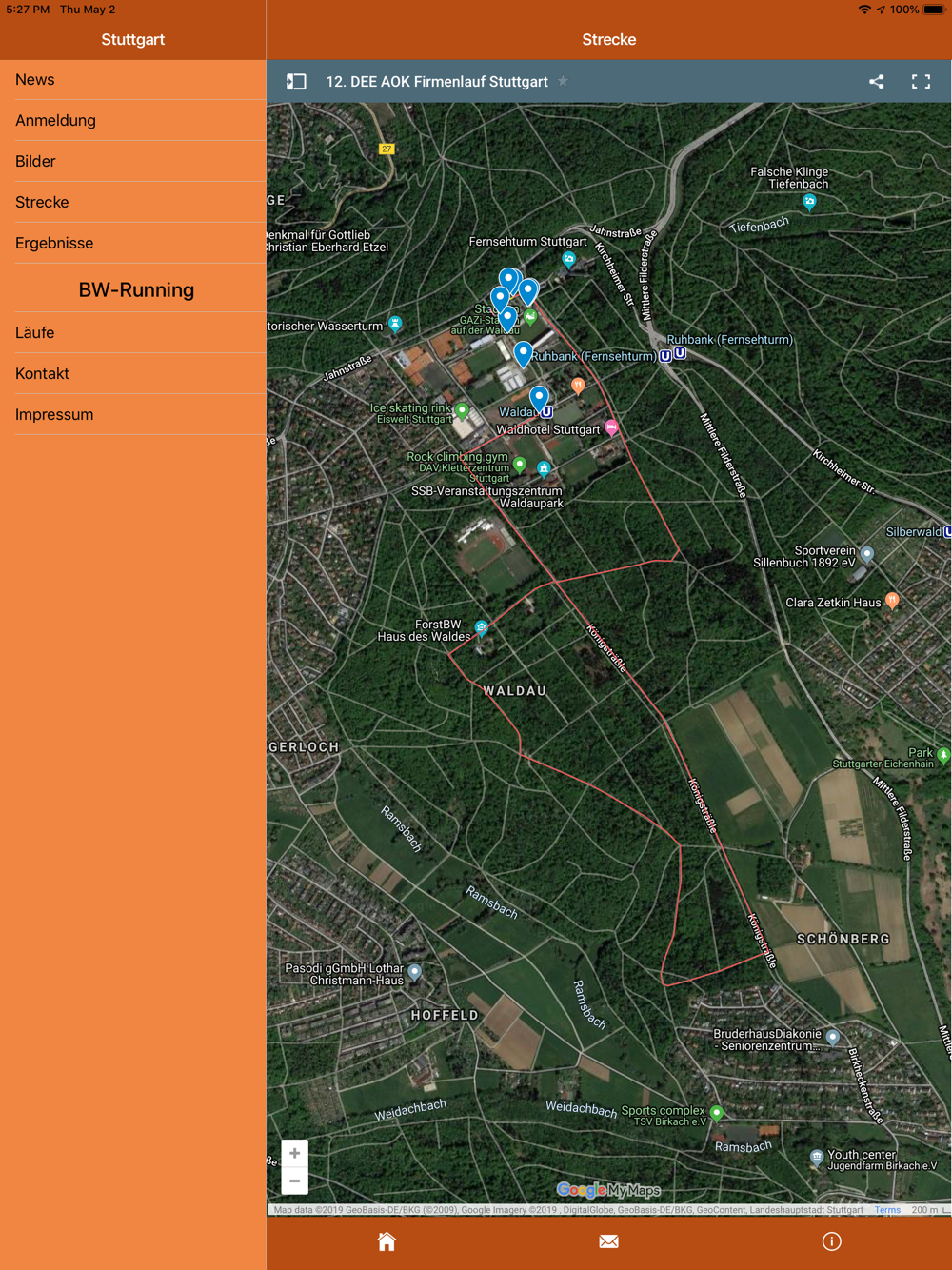Open the Ergebnisse menu item
The width and height of the screenshot is (952, 1270).
pos(133,244)
